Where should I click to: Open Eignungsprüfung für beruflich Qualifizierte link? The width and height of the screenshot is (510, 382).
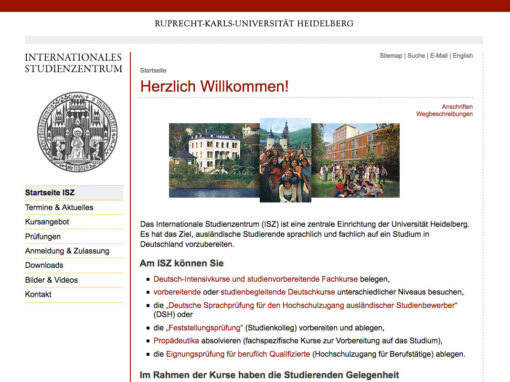point(238,354)
